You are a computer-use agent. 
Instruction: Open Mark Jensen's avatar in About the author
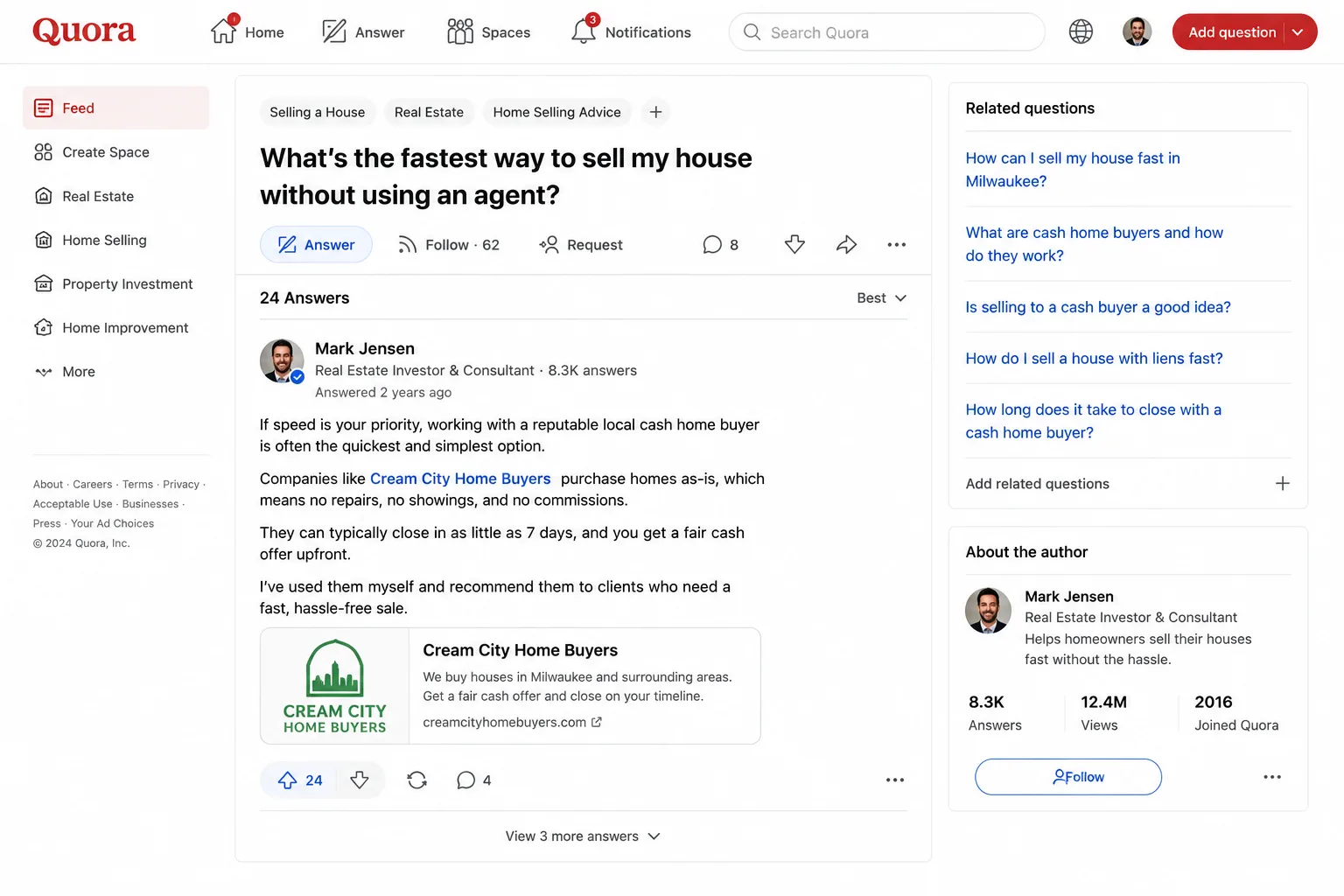pos(988,610)
